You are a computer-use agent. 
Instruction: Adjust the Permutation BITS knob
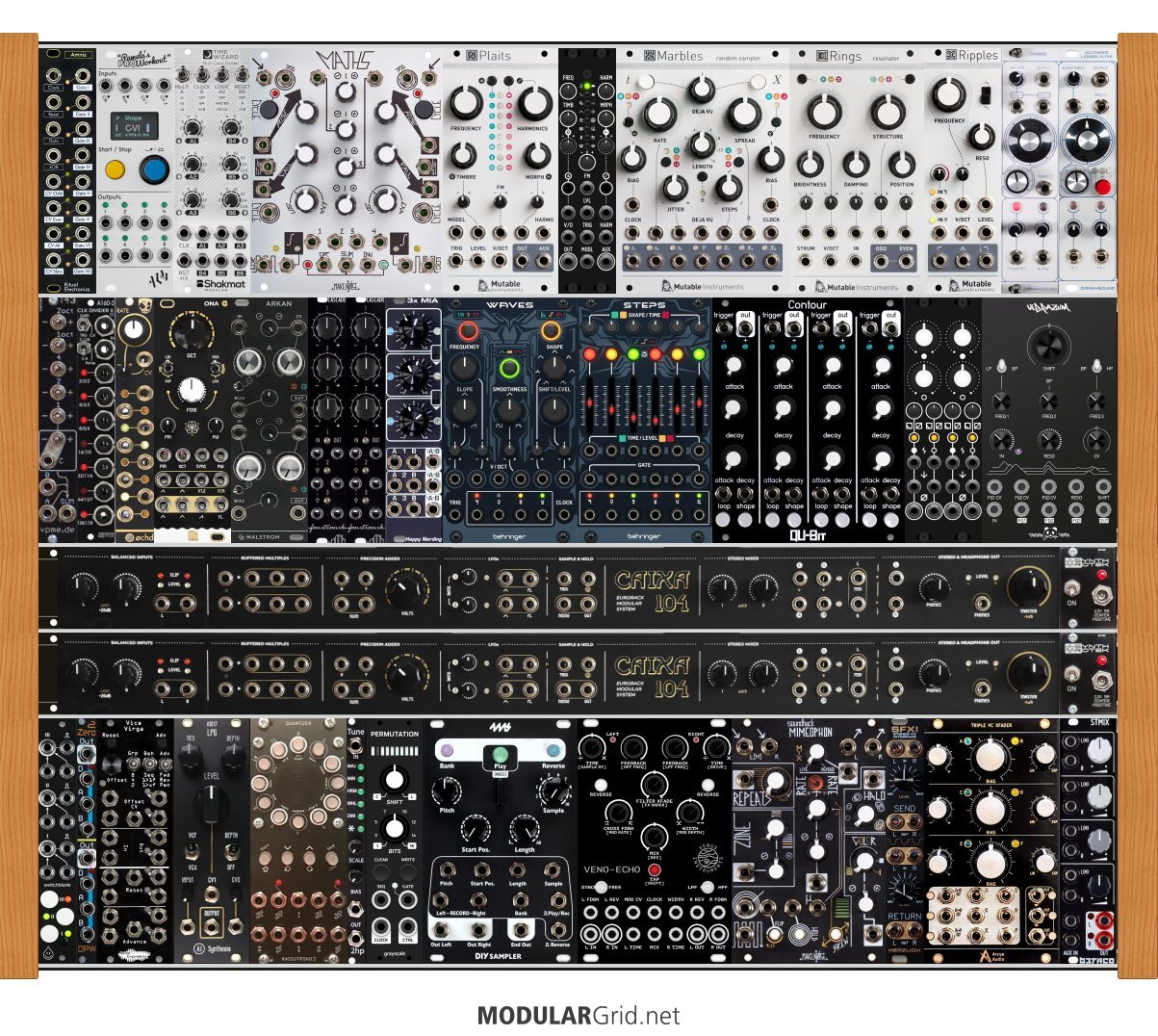(393, 827)
